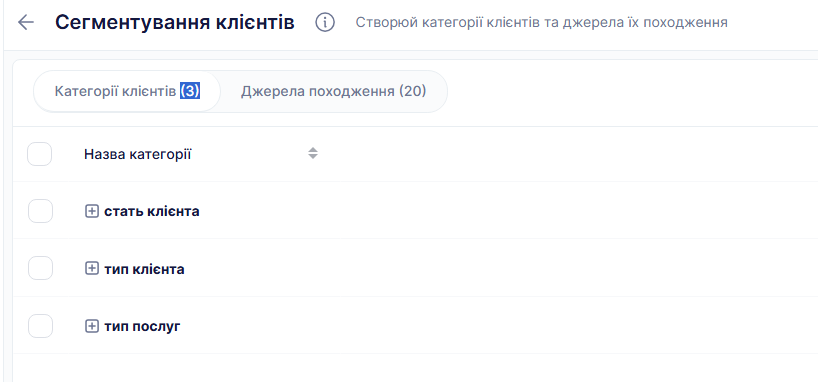The height and width of the screenshot is (382, 818).
Task: Select the тип клієнта row checkbox
Action: 40,269
